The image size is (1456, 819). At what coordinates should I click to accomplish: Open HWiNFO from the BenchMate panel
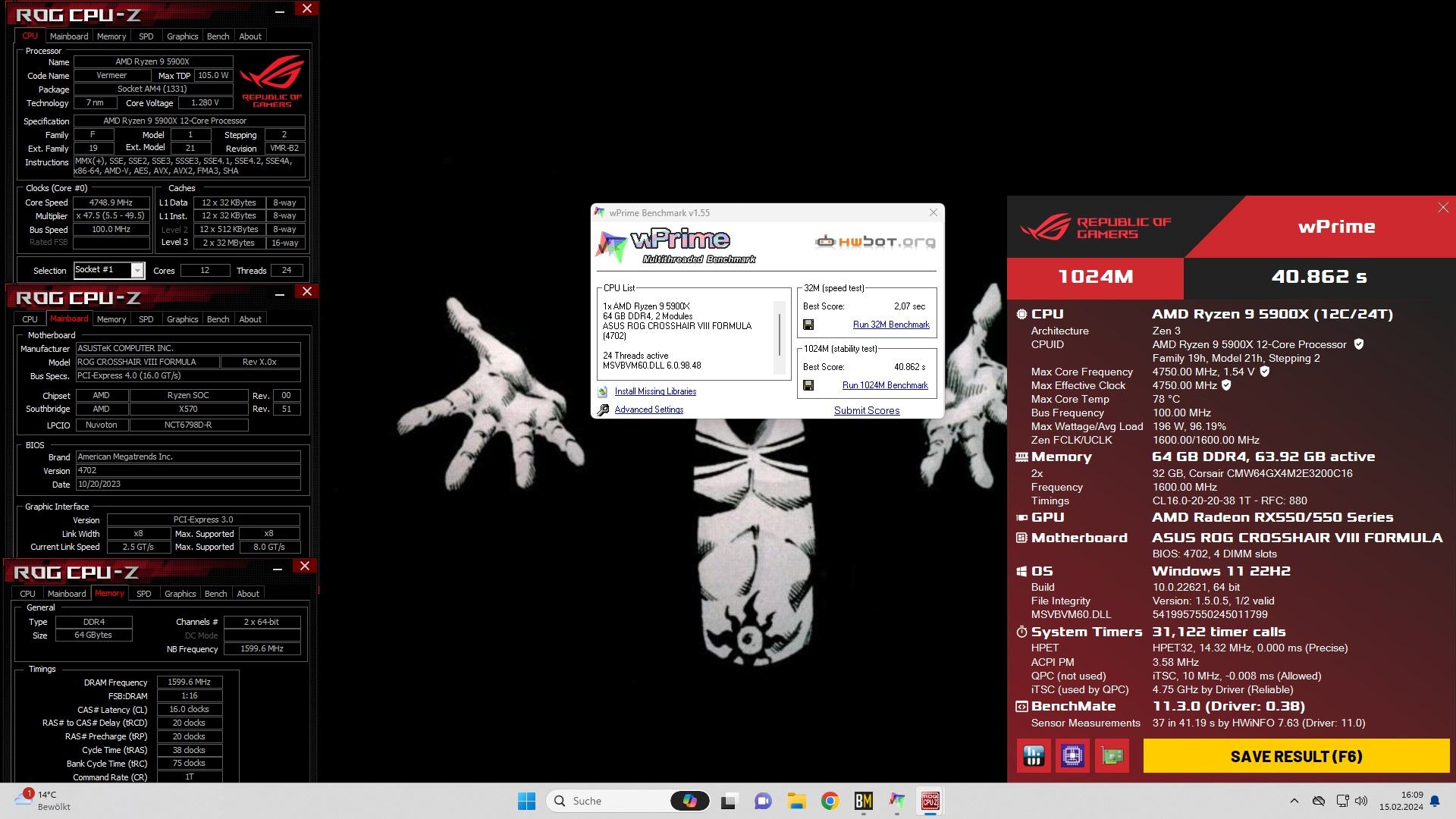coord(1034,756)
